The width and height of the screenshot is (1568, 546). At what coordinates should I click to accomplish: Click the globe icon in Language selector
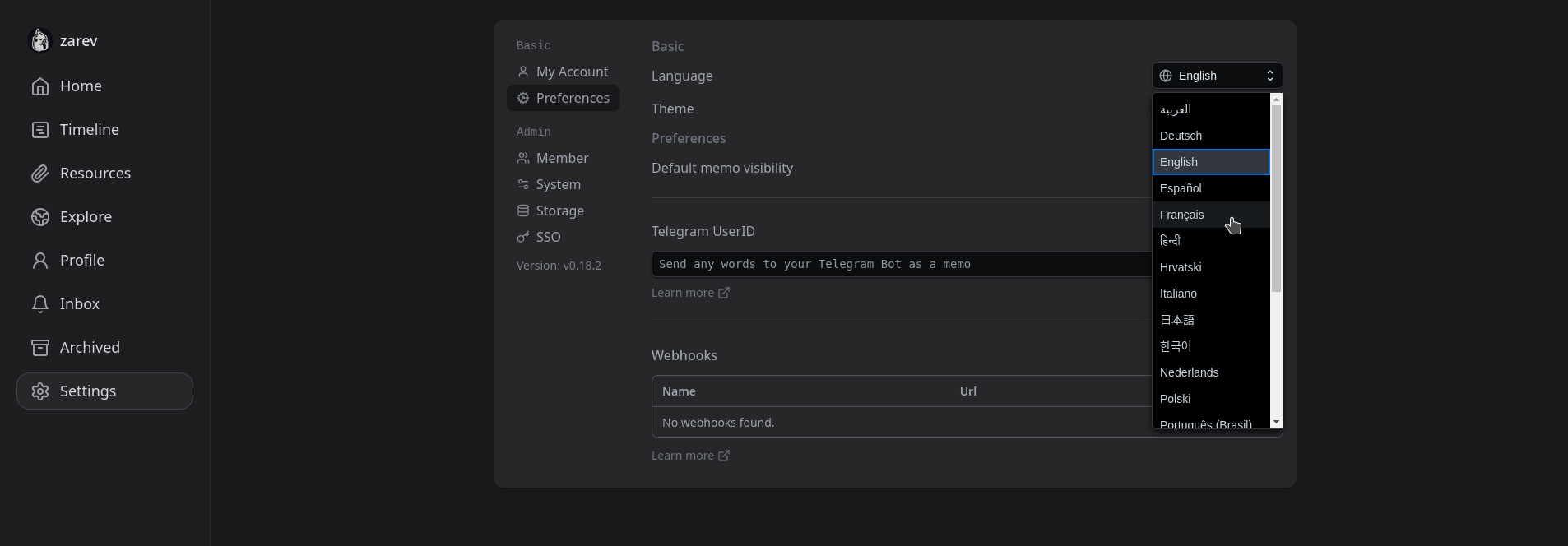tap(1166, 76)
